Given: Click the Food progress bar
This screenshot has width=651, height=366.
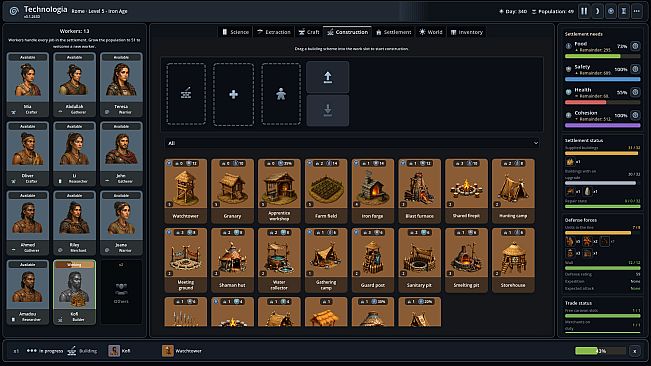Looking at the screenshot, I should 602,56.
